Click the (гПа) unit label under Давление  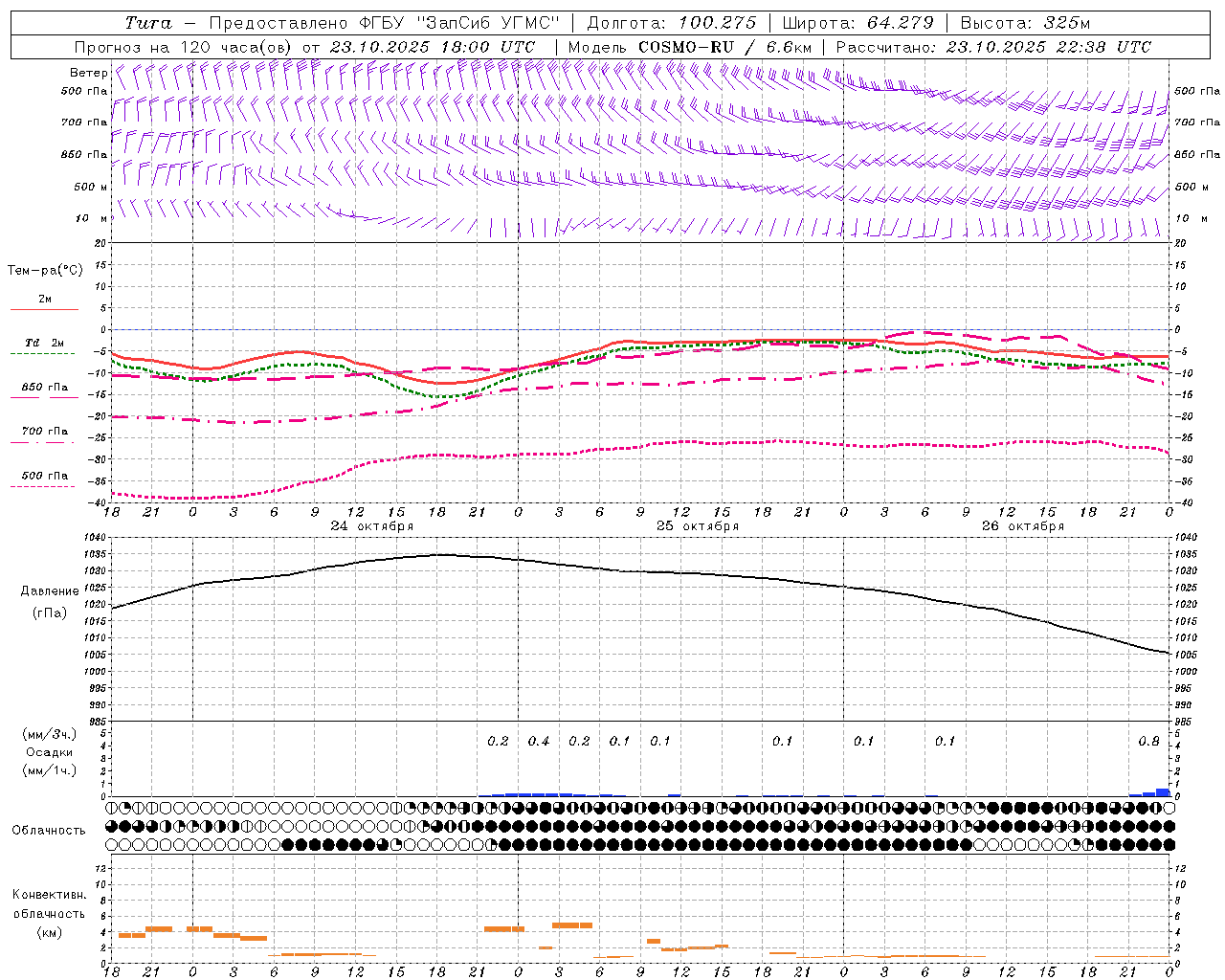click(50, 612)
